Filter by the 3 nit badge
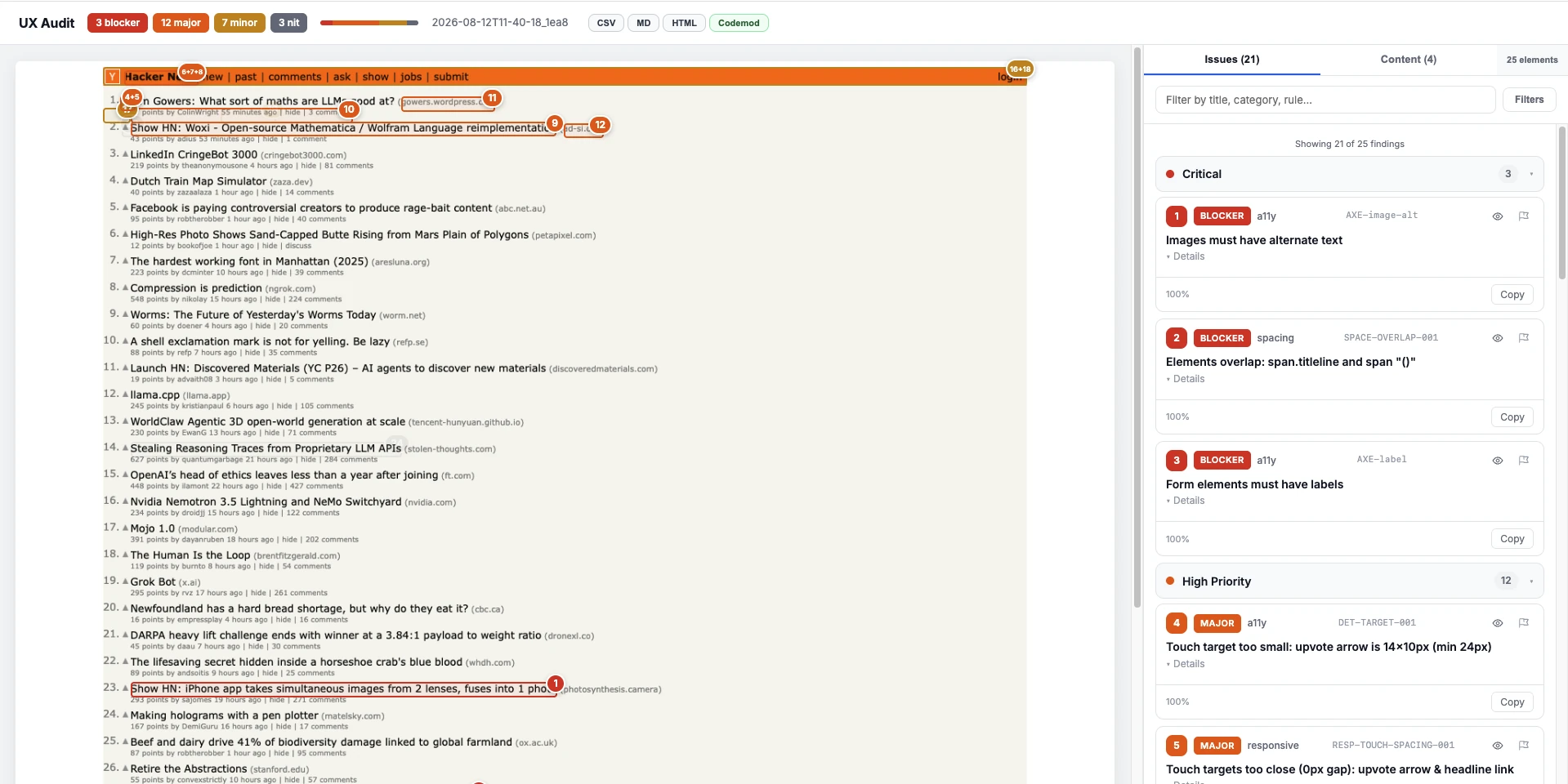 288,23
